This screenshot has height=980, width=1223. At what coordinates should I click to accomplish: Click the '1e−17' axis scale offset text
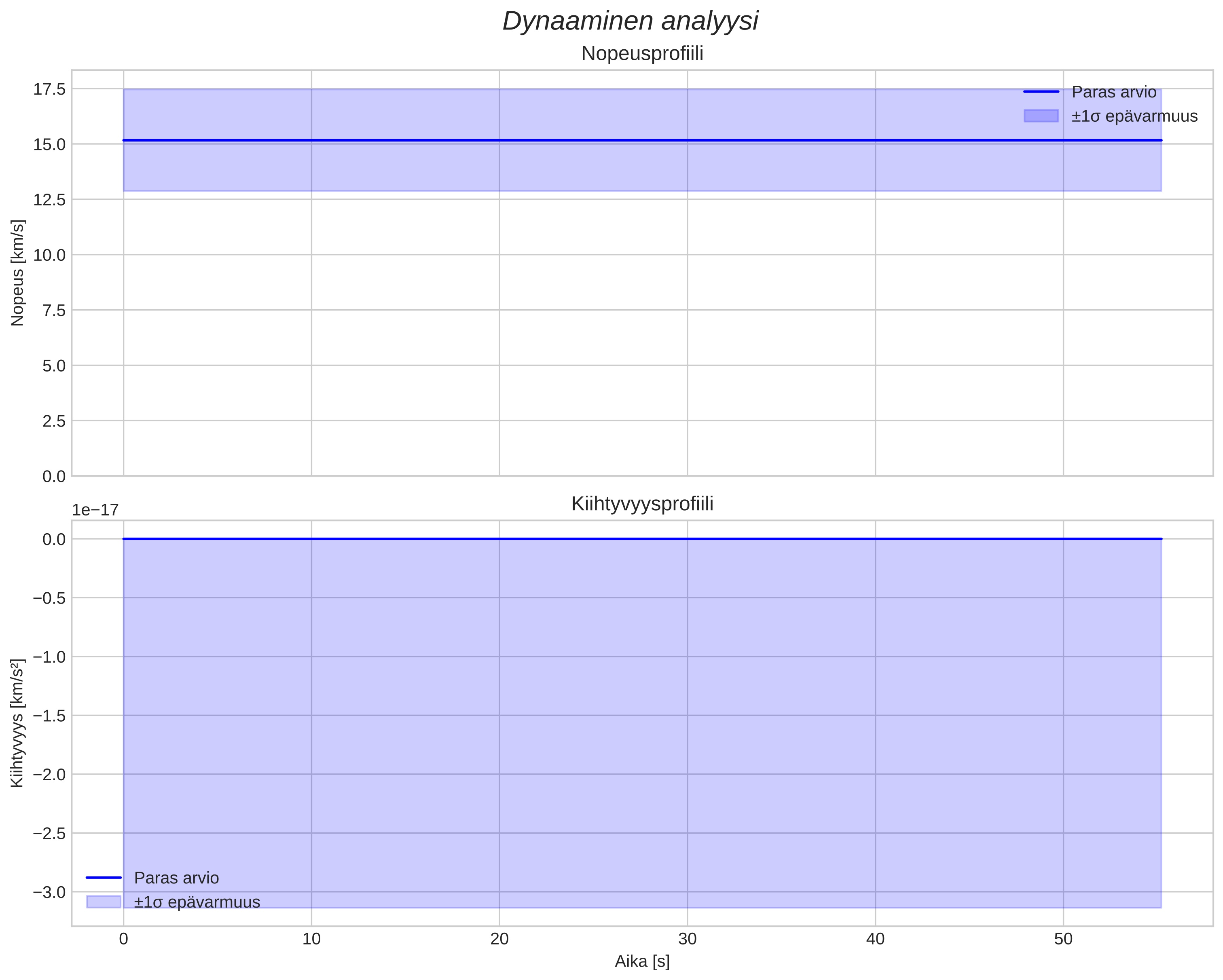pyautogui.click(x=95, y=510)
